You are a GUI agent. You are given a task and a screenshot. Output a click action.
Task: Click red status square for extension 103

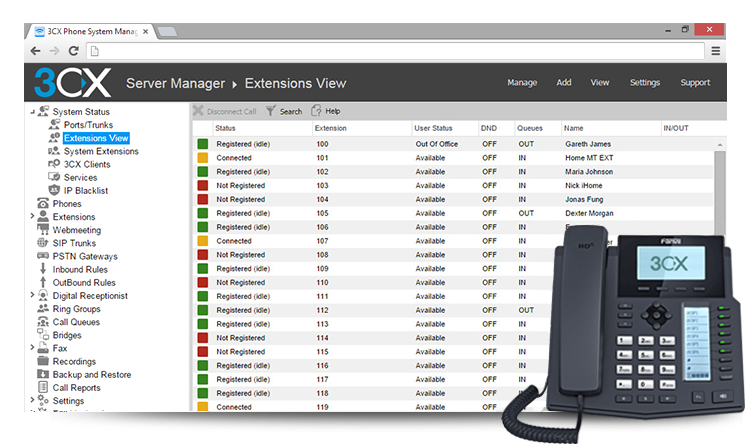[203, 185]
